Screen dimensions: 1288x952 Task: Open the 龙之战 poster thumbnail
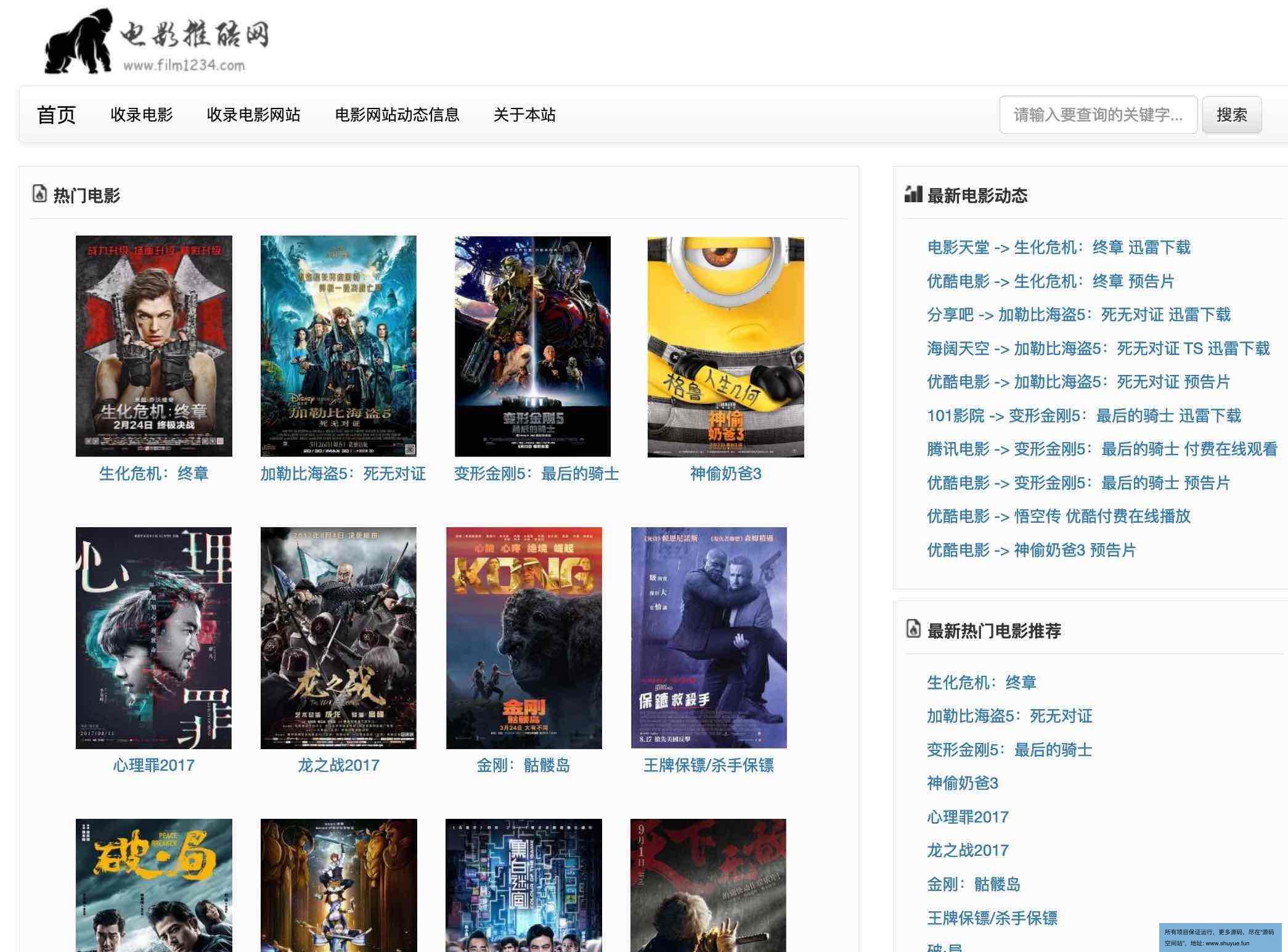(x=338, y=638)
